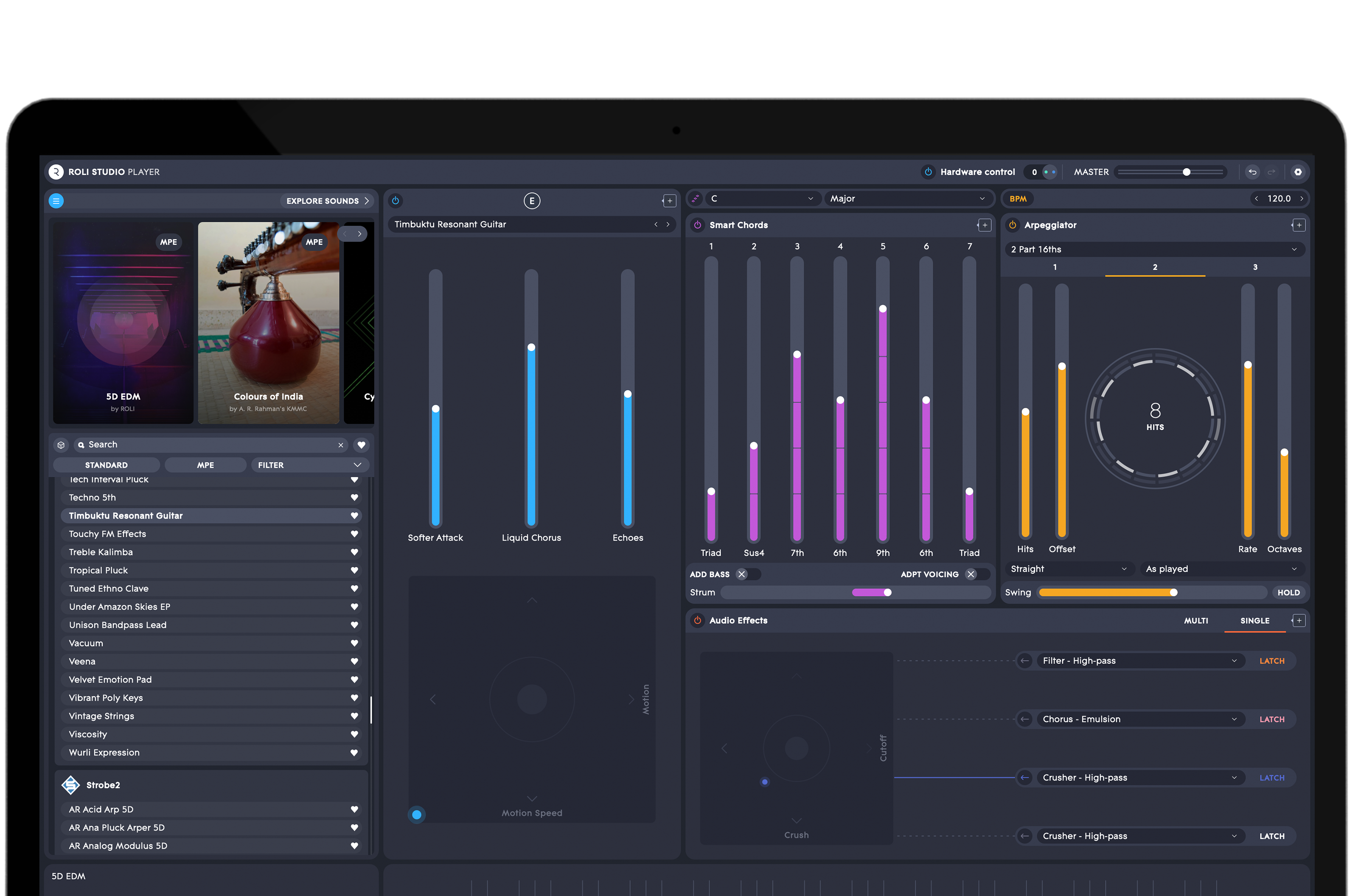
Task: Open the Major scale dropdown
Action: click(908, 198)
